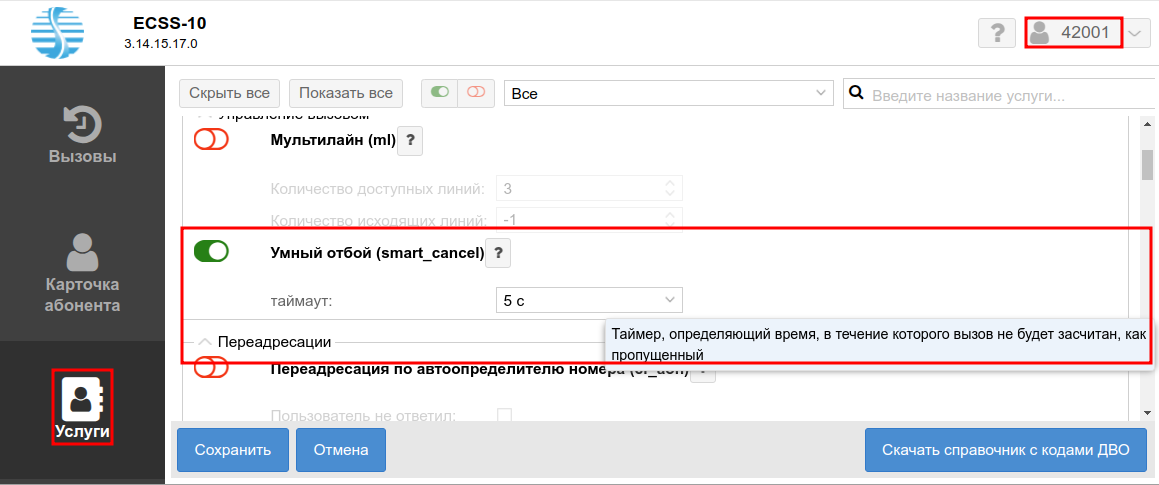The width and height of the screenshot is (1159, 485).
Task: Collapse the Переадресации section
Action: (204, 342)
